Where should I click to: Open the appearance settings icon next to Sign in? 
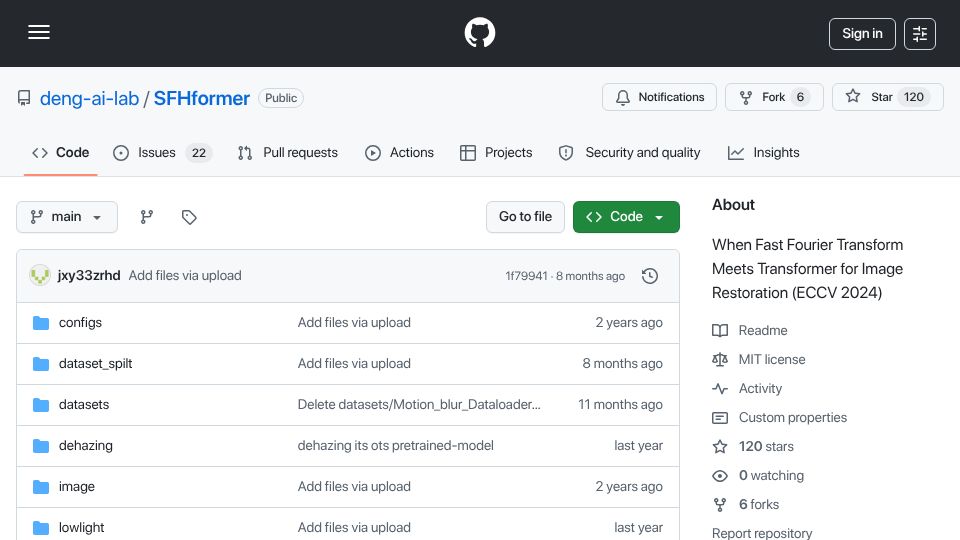[920, 34]
